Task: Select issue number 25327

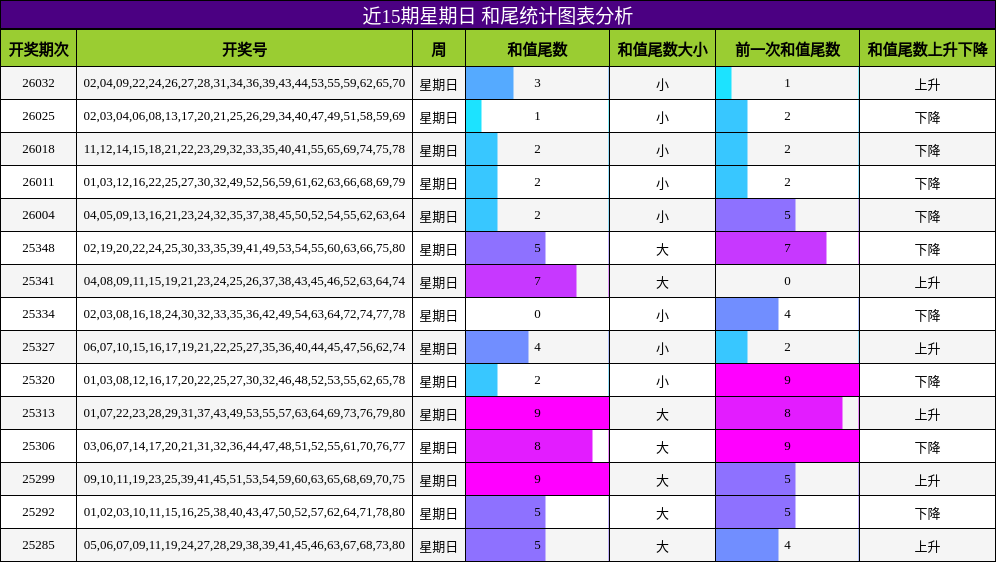Action: tap(38, 347)
